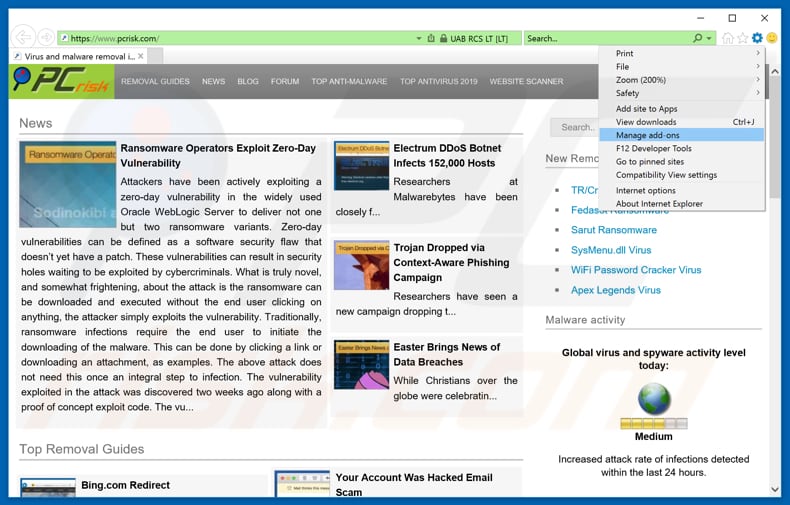The height and width of the screenshot is (505, 790).
Task: Expand the Safety submenu
Action: 682,93
